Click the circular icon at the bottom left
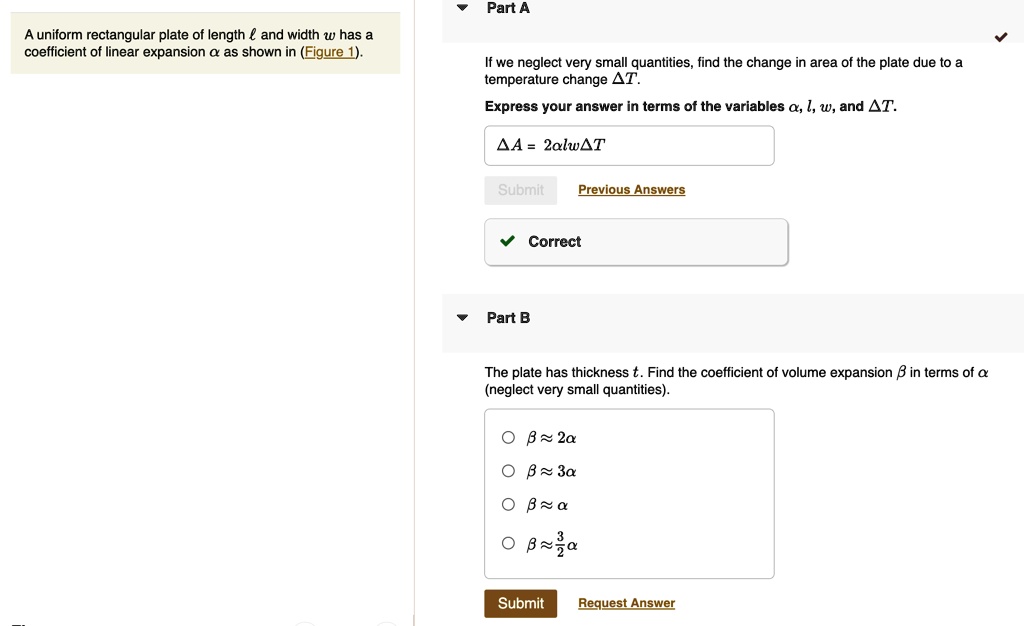This screenshot has height=626, width=1024. tap(303, 623)
